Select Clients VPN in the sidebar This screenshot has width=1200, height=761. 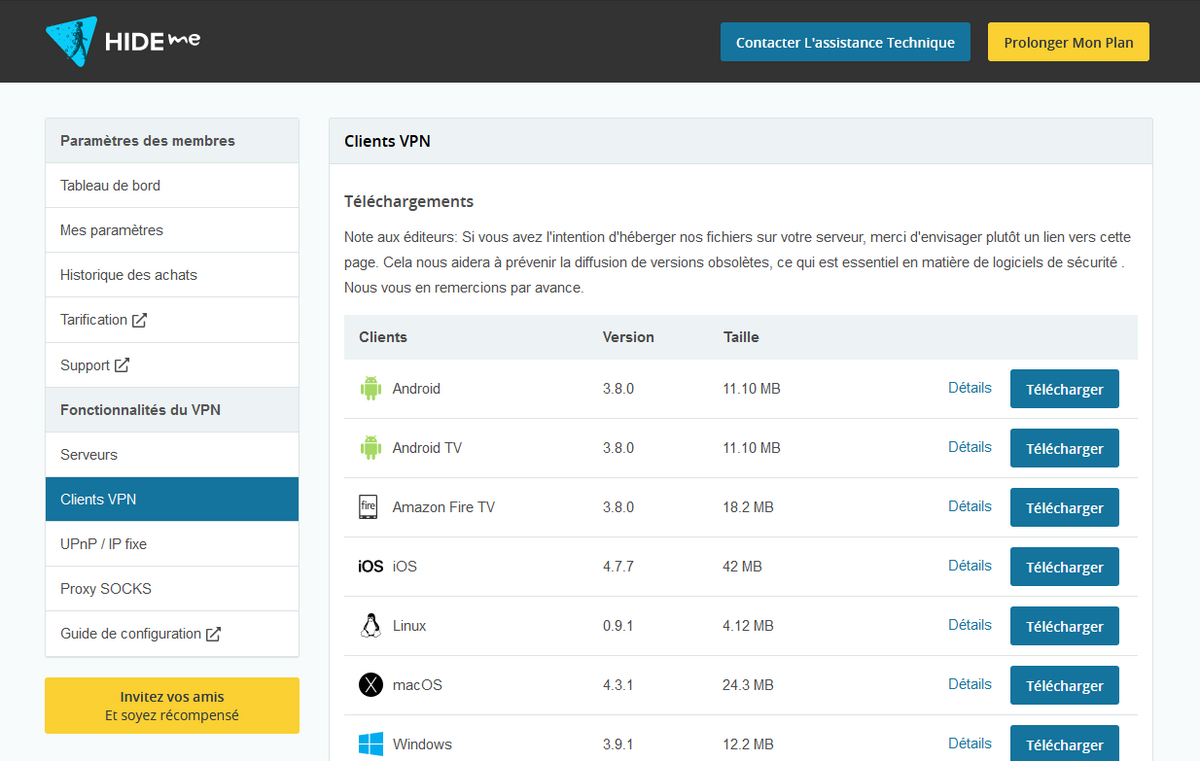172,499
